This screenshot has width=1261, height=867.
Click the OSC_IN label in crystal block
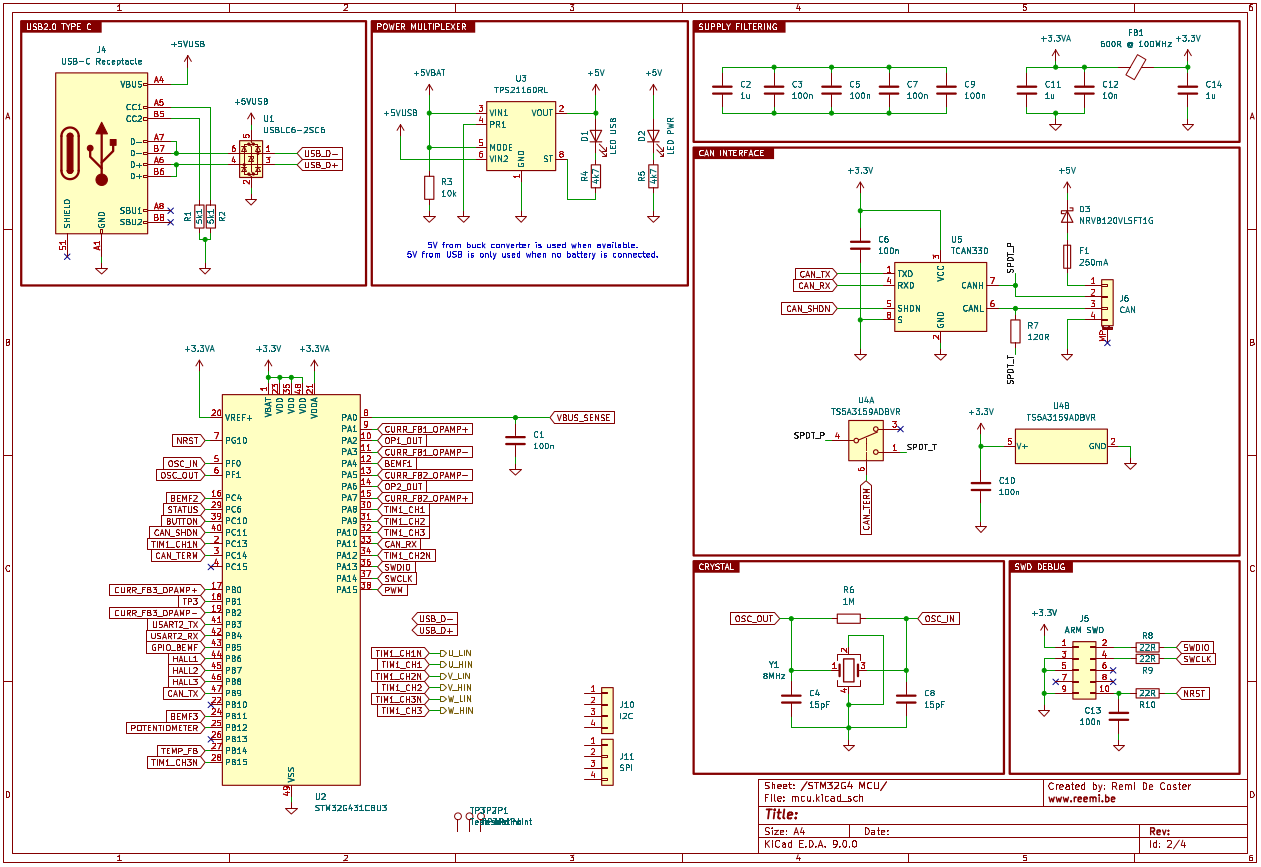coord(940,619)
